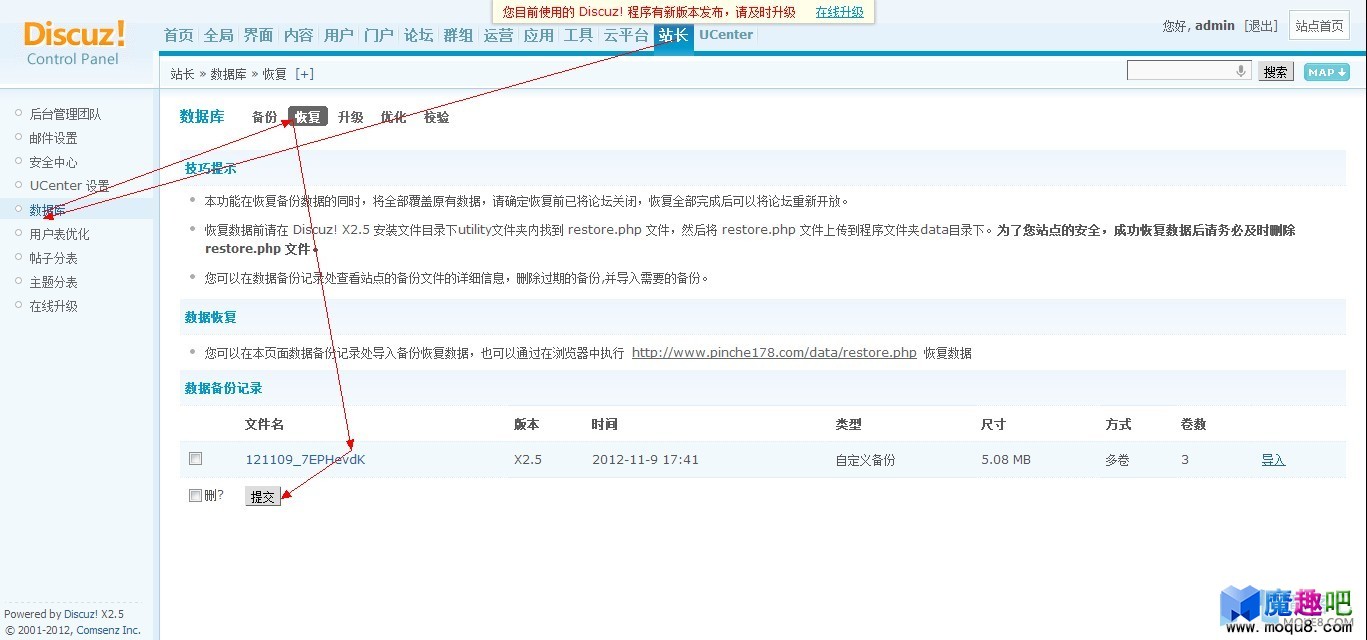Open 安全中心 in the sidebar
This screenshot has height=640, width=1367.
tap(53, 162)
